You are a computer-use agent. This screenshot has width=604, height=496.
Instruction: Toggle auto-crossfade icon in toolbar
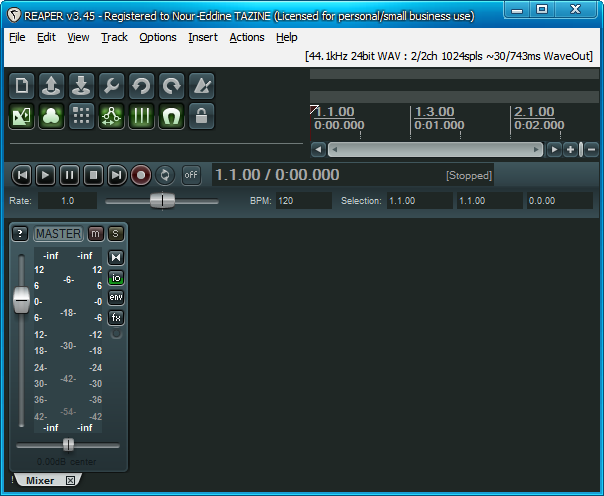click(22, 116)
